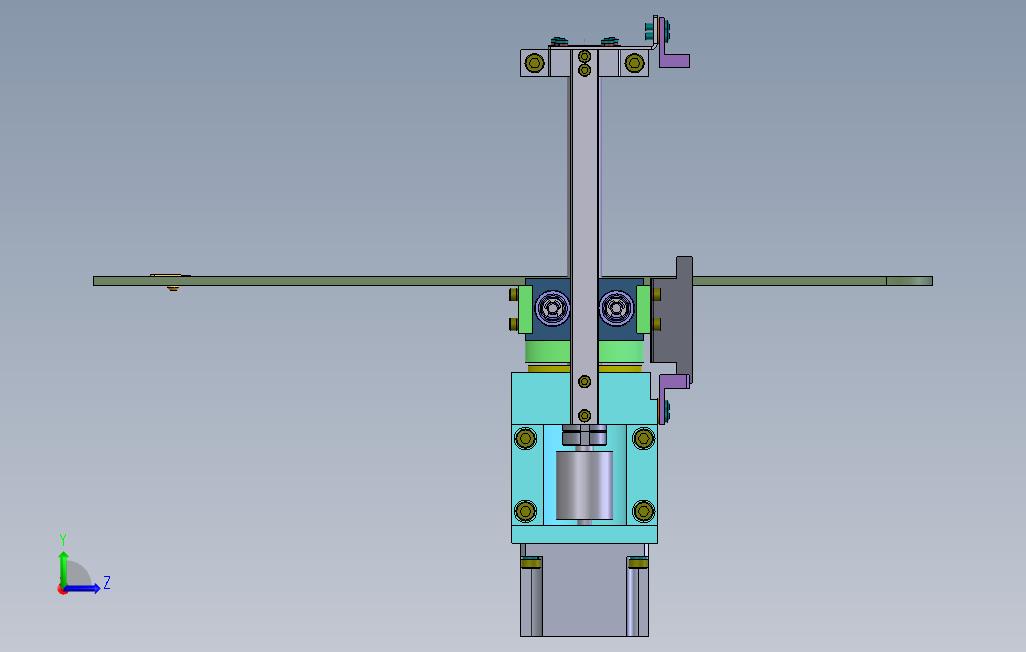
Task: Select the right bolt on the top crossbar bracket
Action: coord(634,63)
